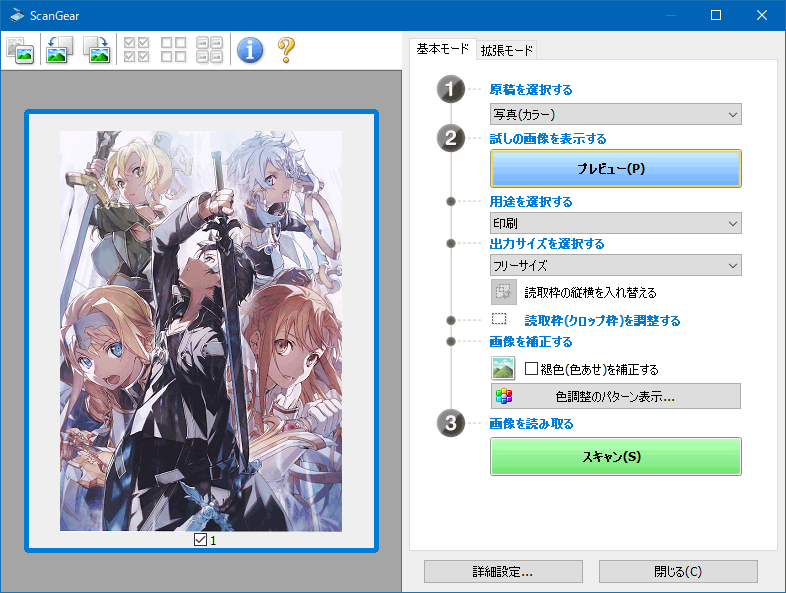This screenshot has height=593, width=786.
Task: Close the ScanGear window
Action: tap(761, 15)
